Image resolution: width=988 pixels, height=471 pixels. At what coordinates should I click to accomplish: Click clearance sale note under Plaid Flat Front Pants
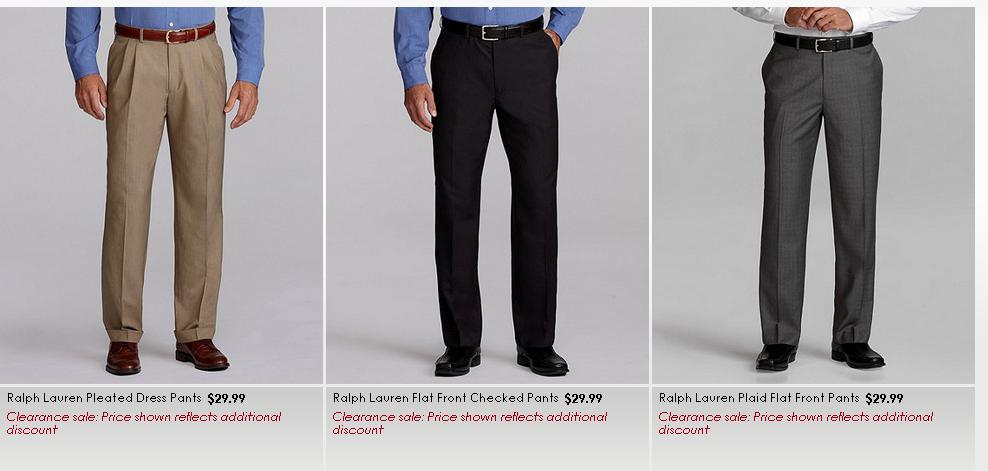pyautogui.click(x=795, y=423)
